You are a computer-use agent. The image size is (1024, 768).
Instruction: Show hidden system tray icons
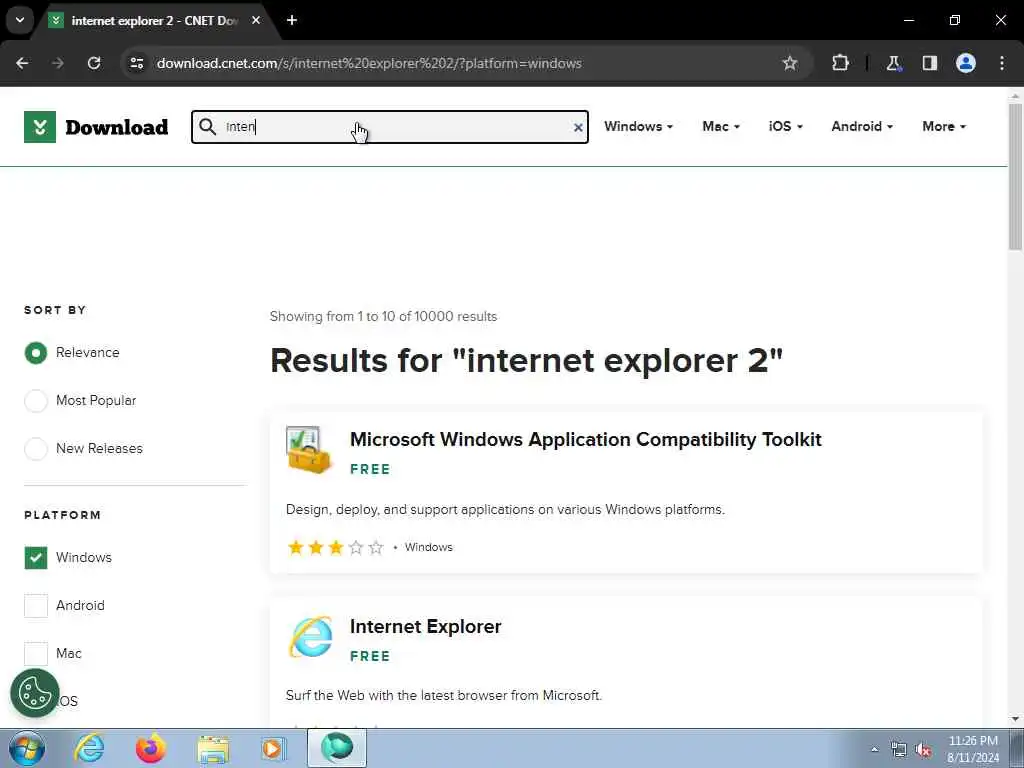click(874, 750)
